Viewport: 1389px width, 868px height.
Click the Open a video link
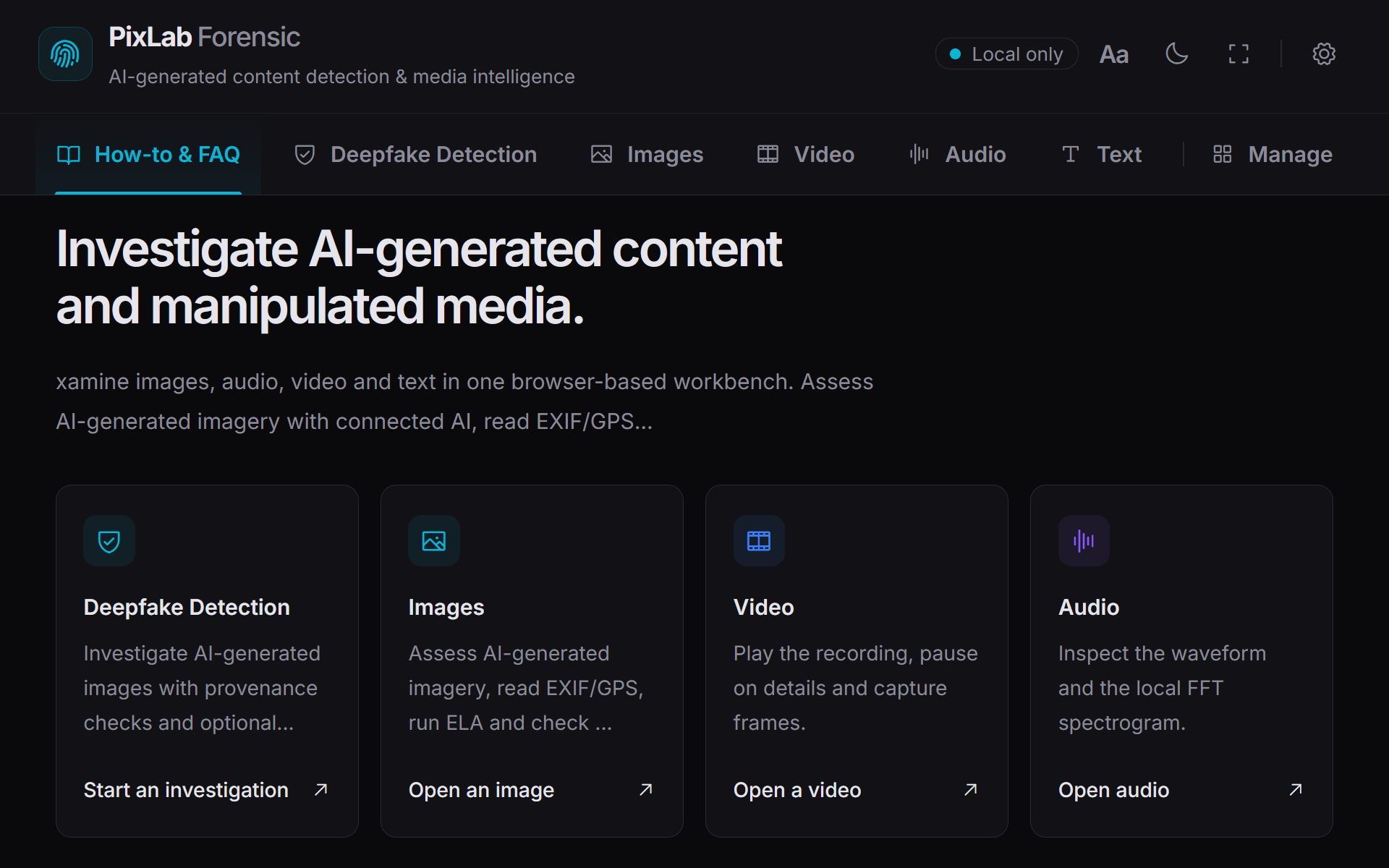[x=797, y=790]
